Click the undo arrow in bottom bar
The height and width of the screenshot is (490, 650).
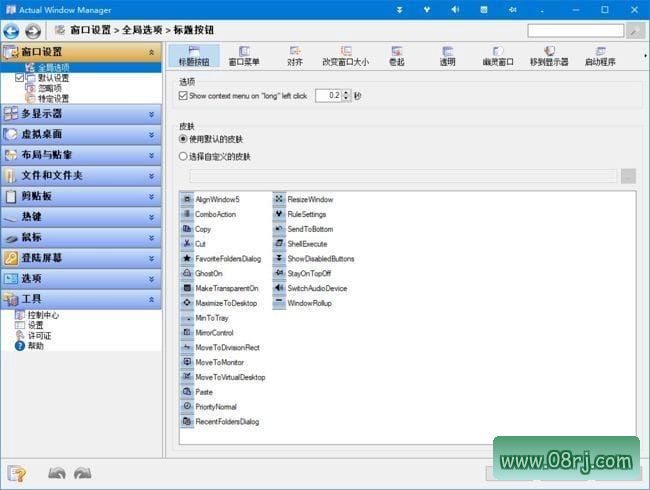[57, 473]
